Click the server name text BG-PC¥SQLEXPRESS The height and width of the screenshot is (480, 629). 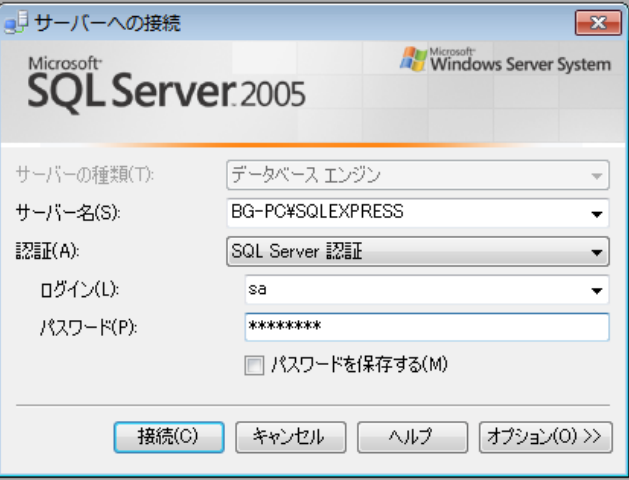[x=317, y=211]
